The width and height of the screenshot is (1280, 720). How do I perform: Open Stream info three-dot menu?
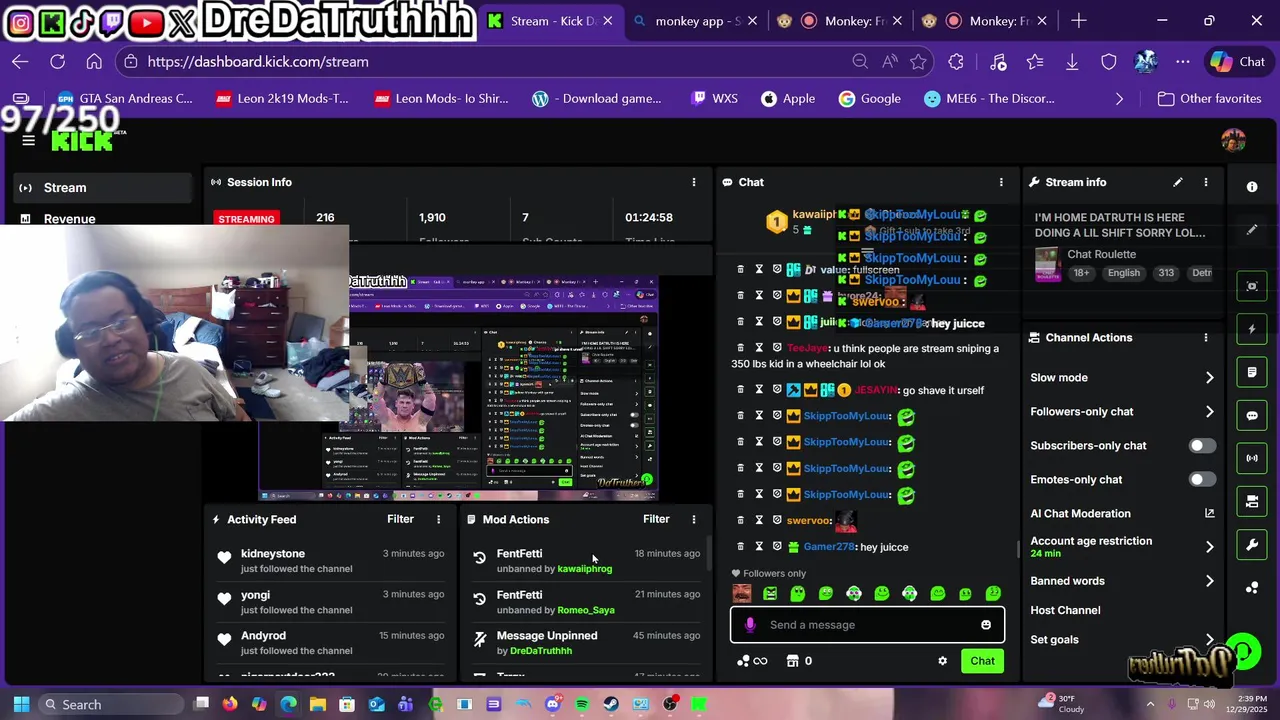[1206, 182]
